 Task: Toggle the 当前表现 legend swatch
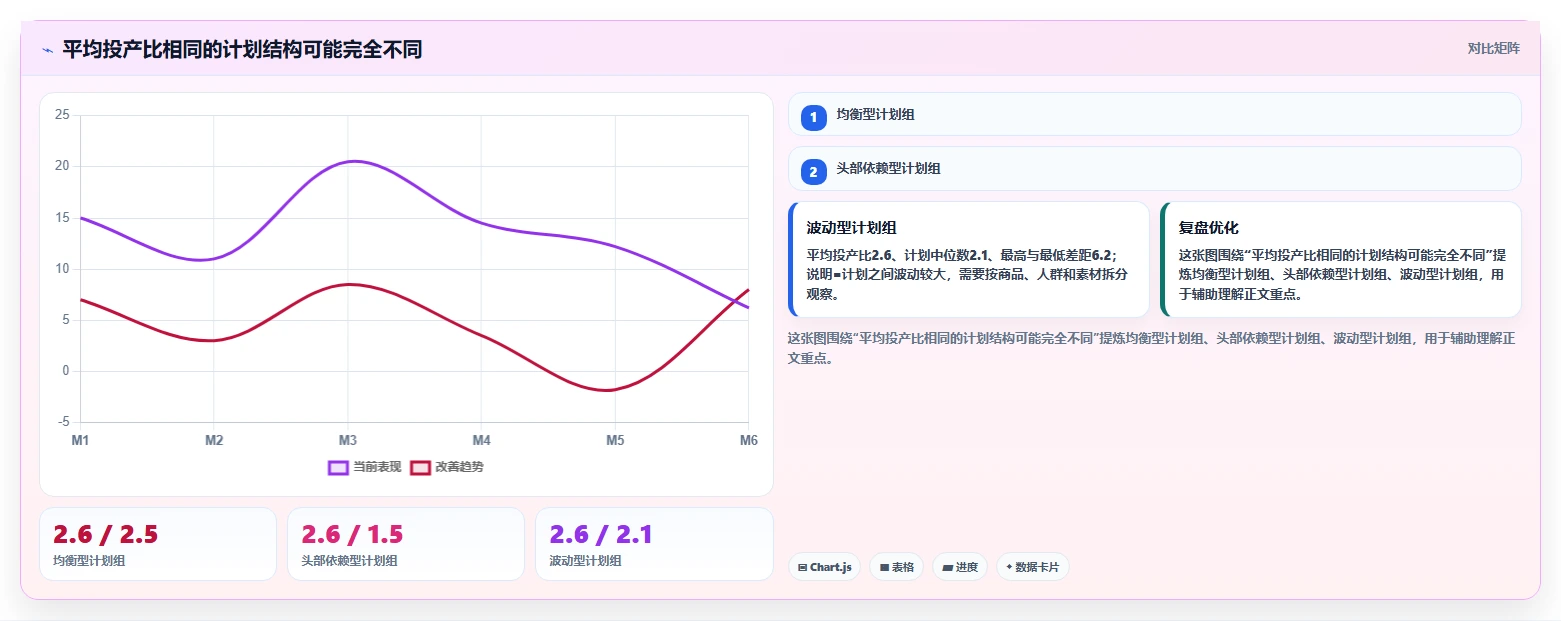coord(338,467)
